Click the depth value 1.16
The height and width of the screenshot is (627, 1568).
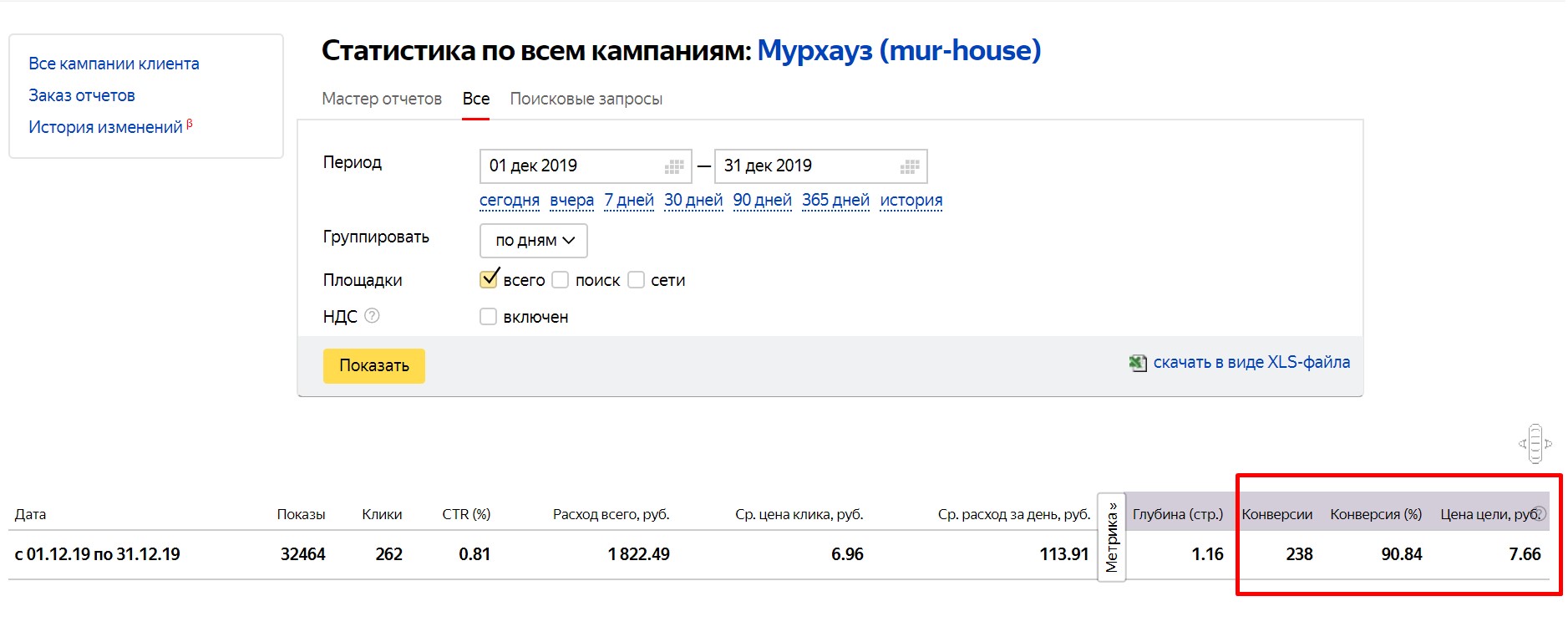pyautogui.click(x=1207, y=554)
